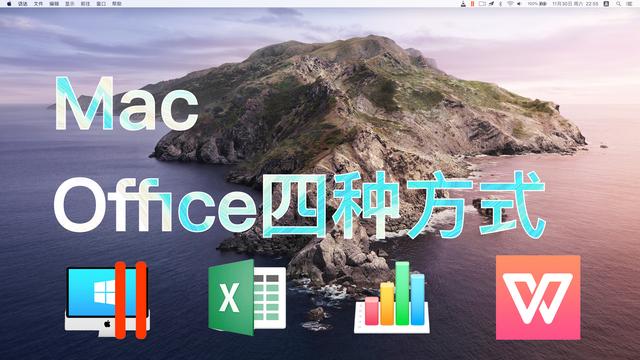Open the 帮助 menu in menu bar
Screen dimensions: 640x360
click(x=117, y=4)
